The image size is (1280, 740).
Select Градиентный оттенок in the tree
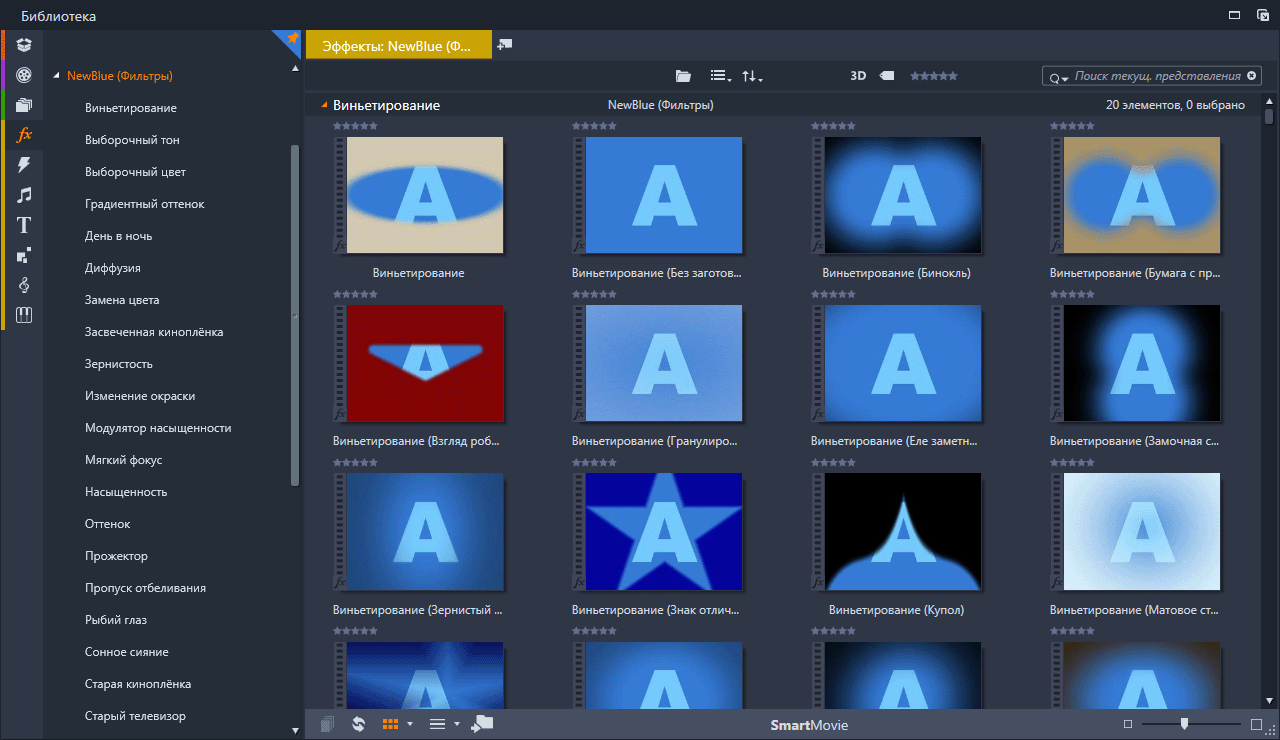click(144, 204)
